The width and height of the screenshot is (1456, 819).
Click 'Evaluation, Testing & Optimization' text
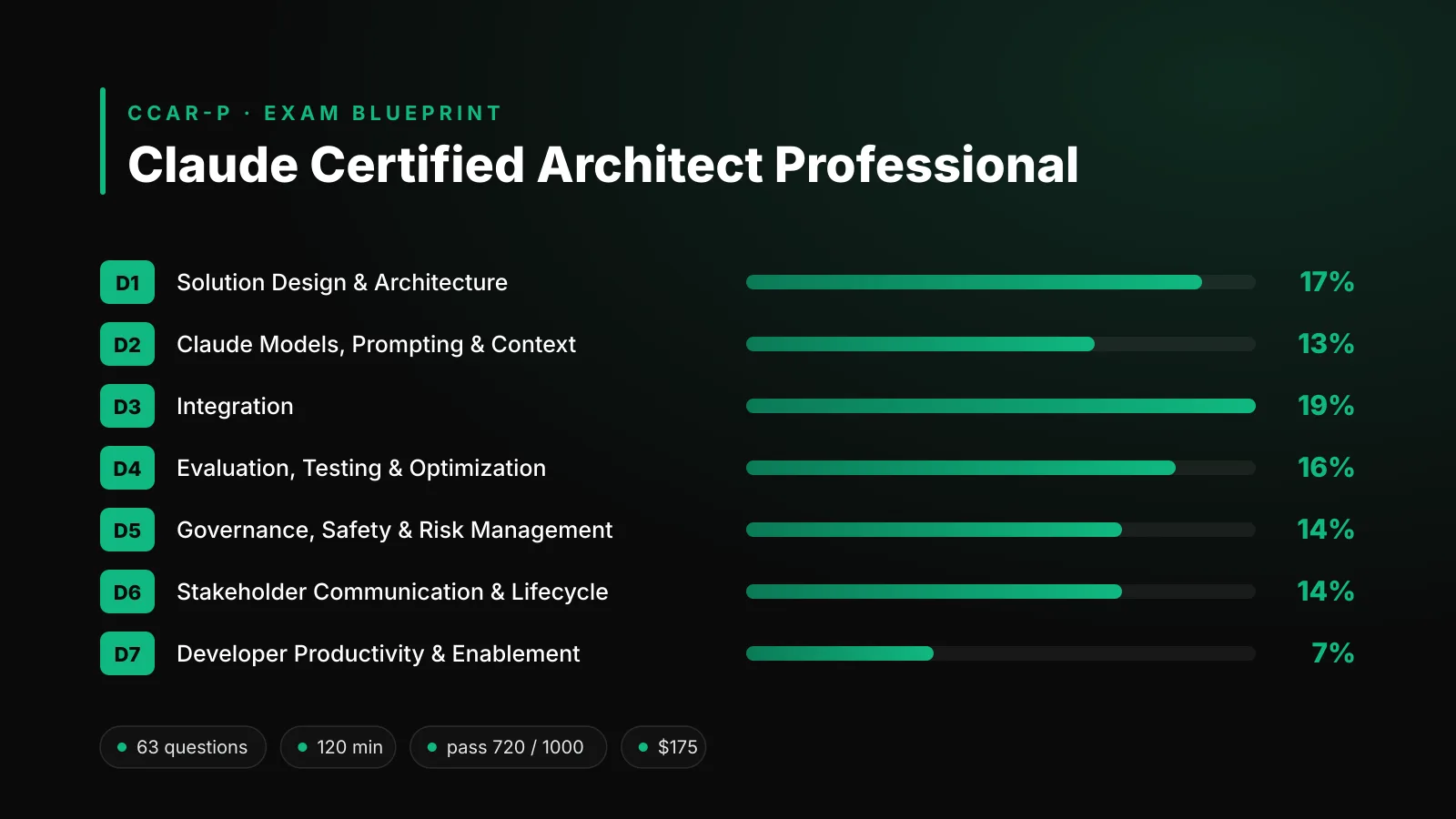(x=361, y=469)
